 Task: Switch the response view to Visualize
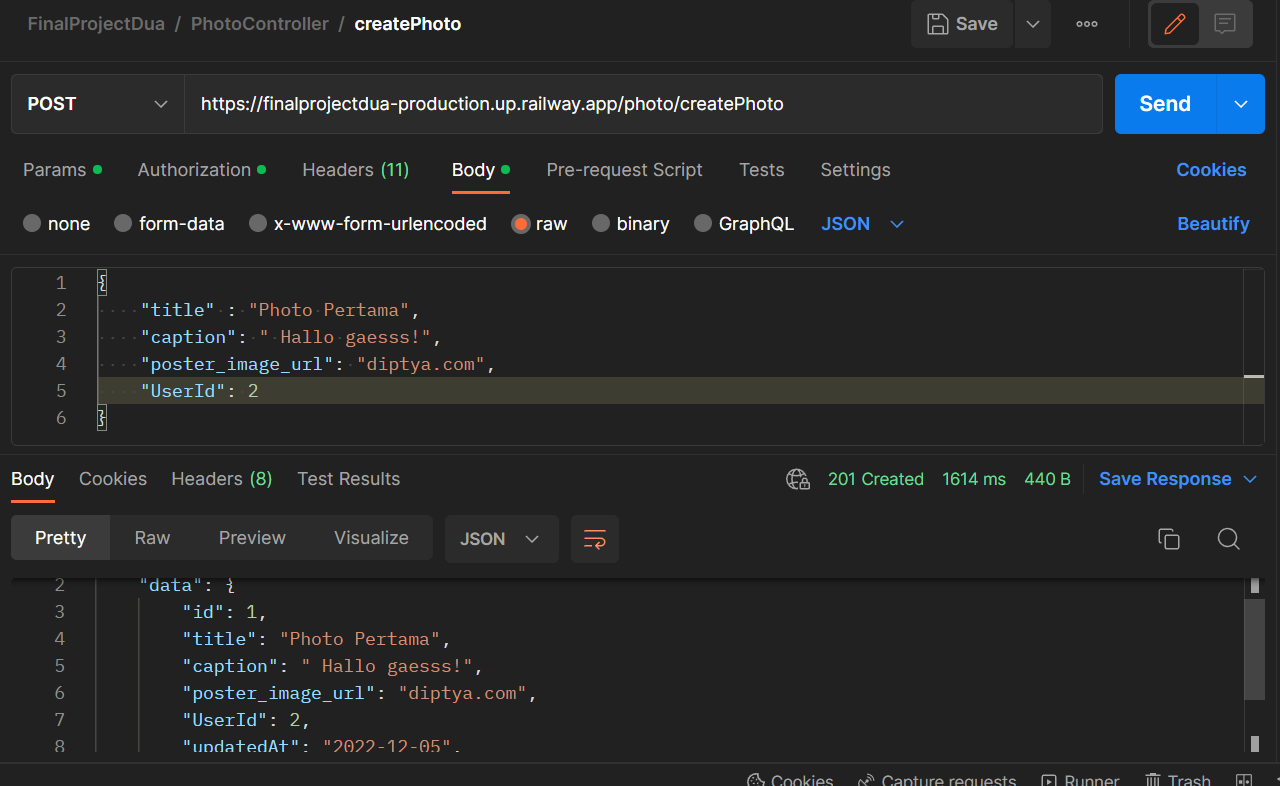(371, 538)
